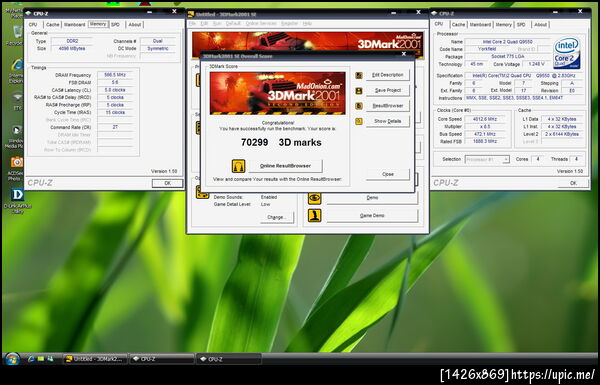Click the Demo button in 3DMark2001
Image resolution: width=600 pixels, height=385 pixels.
click(372, 198)
